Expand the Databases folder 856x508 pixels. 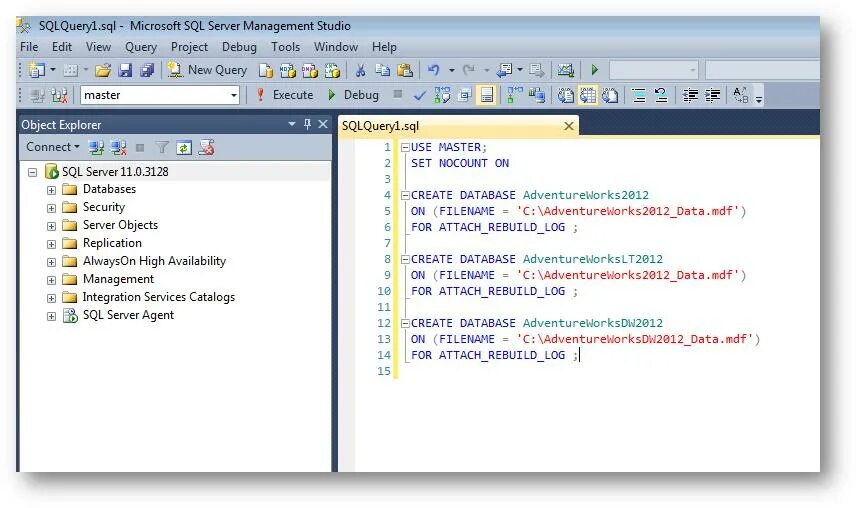click(x=51, y=190)
